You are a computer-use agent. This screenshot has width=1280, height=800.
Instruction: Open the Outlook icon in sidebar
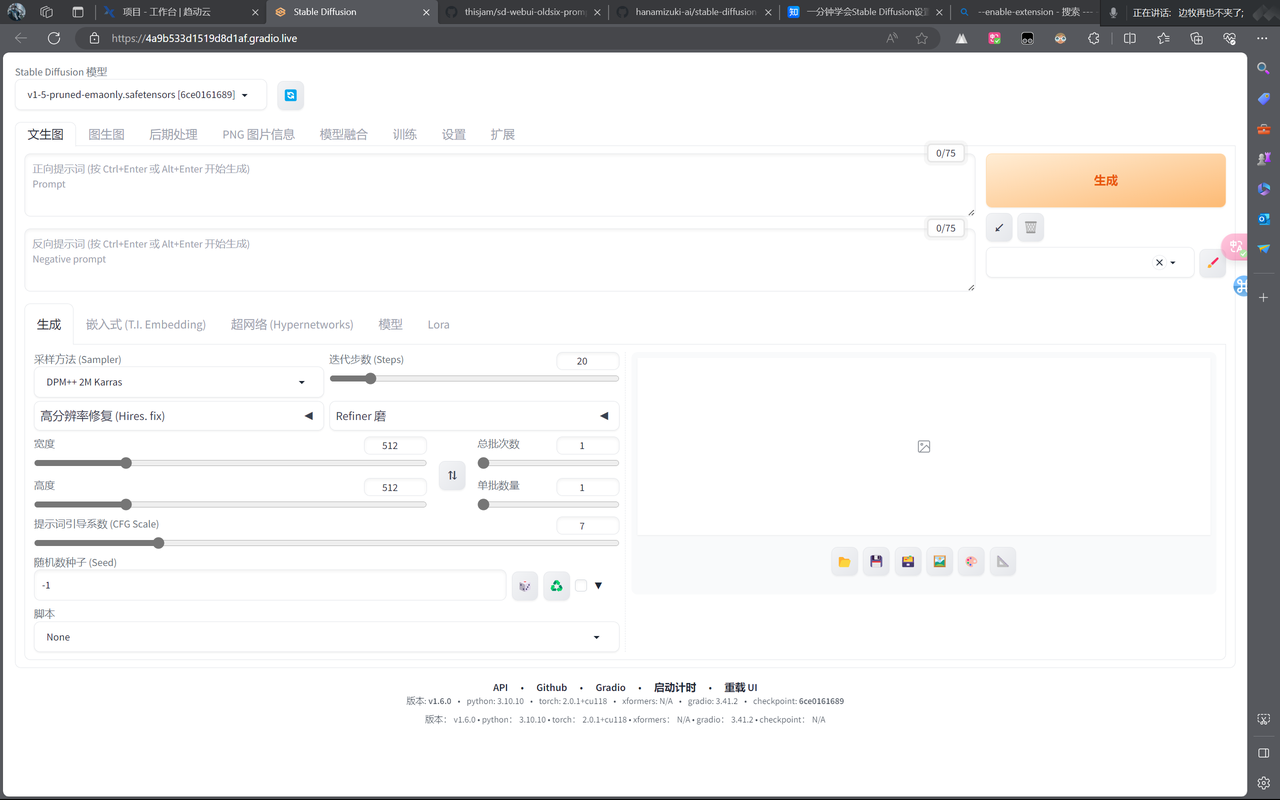pyautogui.click(x=1264, y=218)
